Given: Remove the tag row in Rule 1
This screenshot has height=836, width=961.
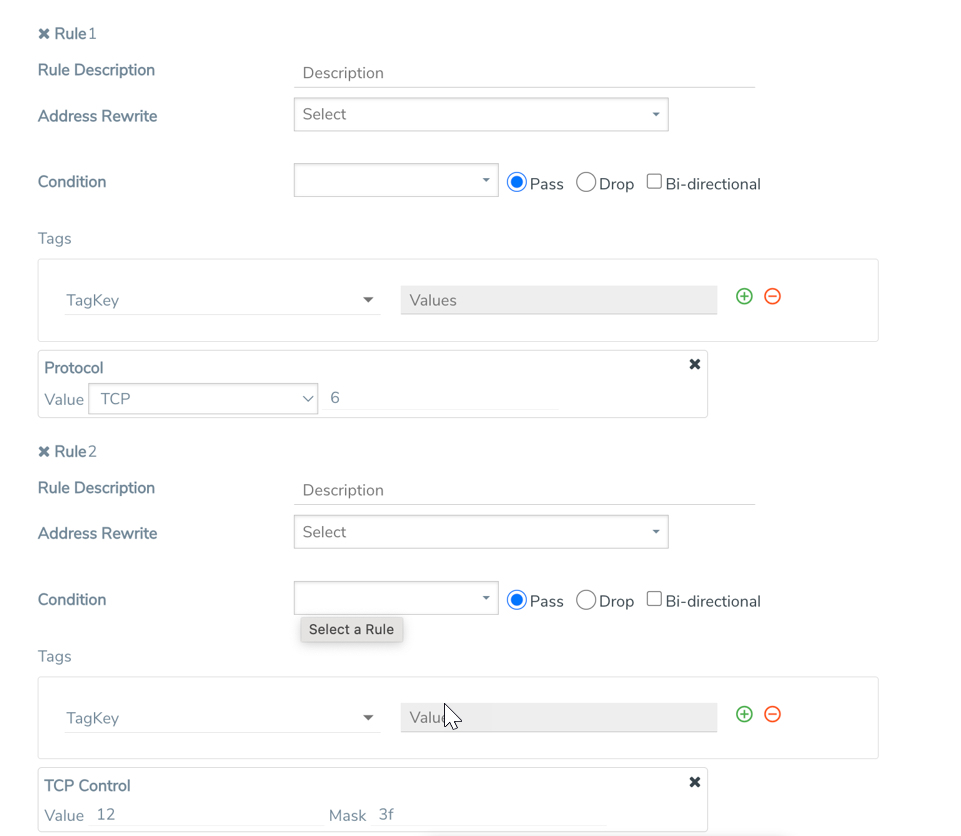Looking at the screenshot, I should 772,297.
